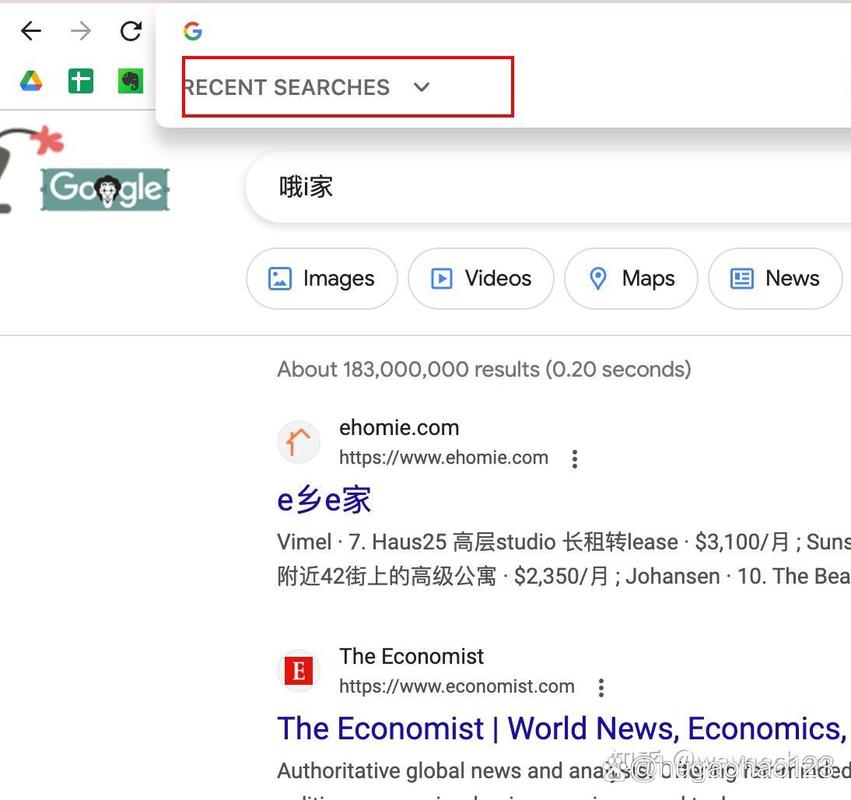Click the Google doodle logo
This screenshot has height=800, width=851.
pyautogui.click(x=105, y=189)
